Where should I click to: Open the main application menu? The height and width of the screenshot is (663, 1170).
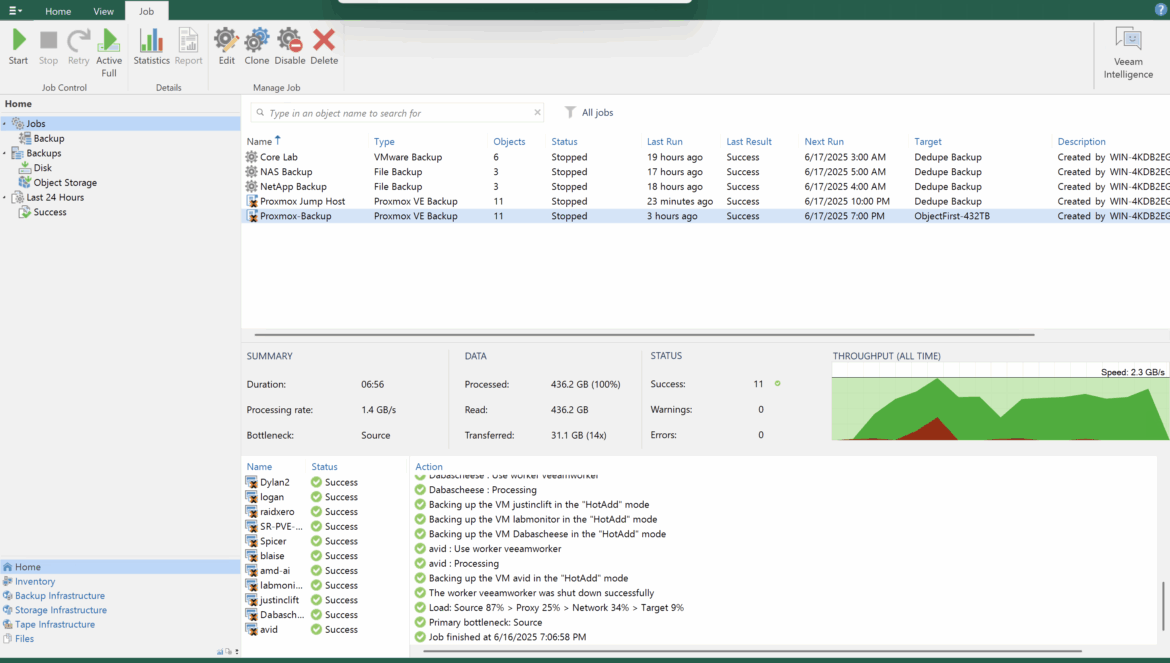tap(15, 10)
